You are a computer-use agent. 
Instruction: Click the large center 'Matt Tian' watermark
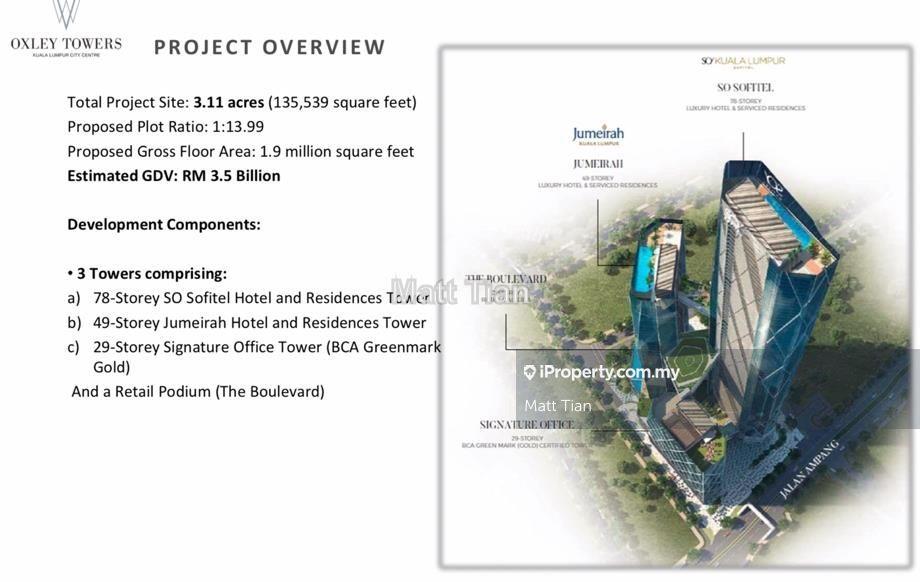[x=460, y=291]
